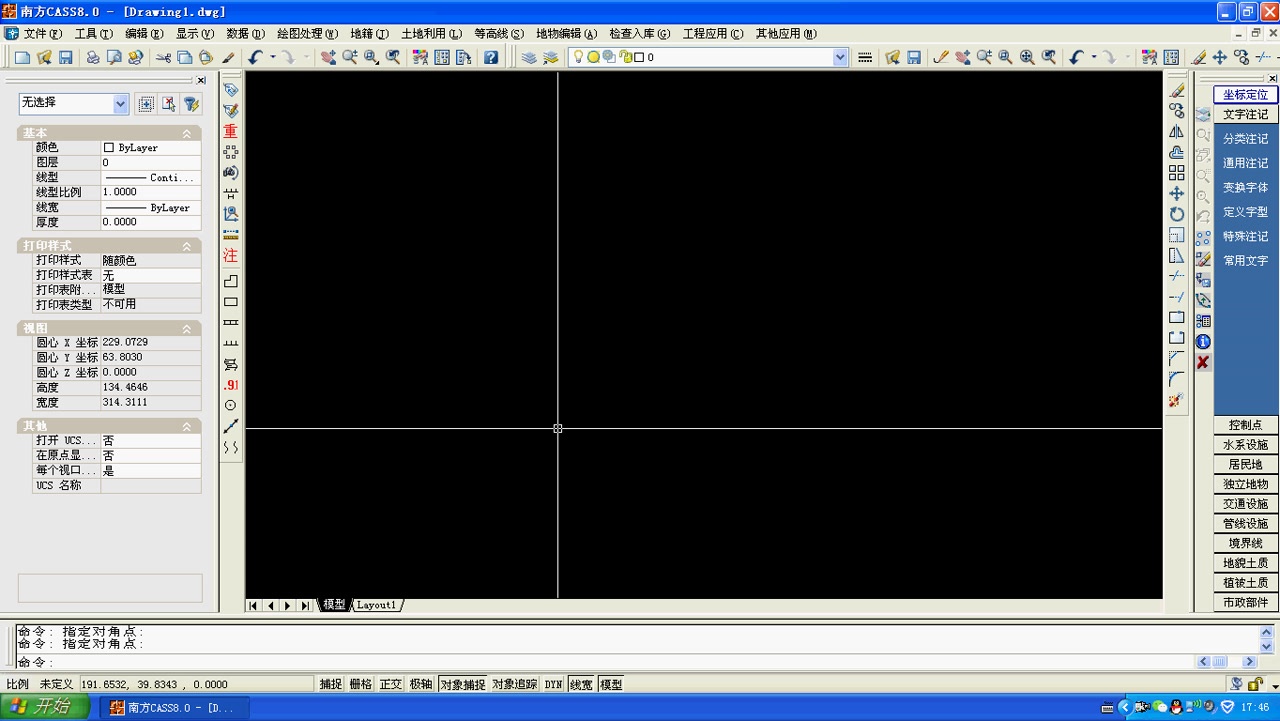Click the .91 elevation point icon
This screenshot has width=1280, height=721.
231,385
